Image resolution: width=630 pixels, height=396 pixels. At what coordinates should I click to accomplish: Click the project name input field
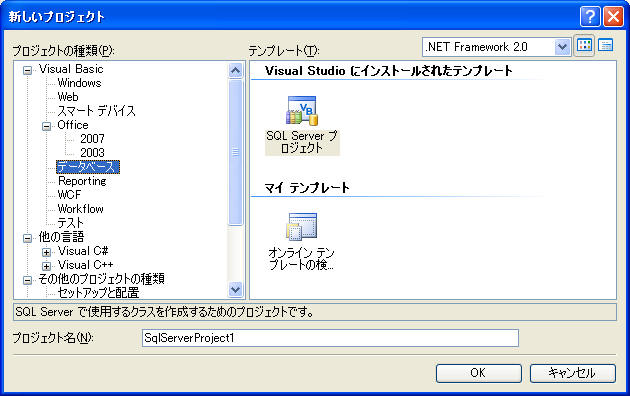330,338
